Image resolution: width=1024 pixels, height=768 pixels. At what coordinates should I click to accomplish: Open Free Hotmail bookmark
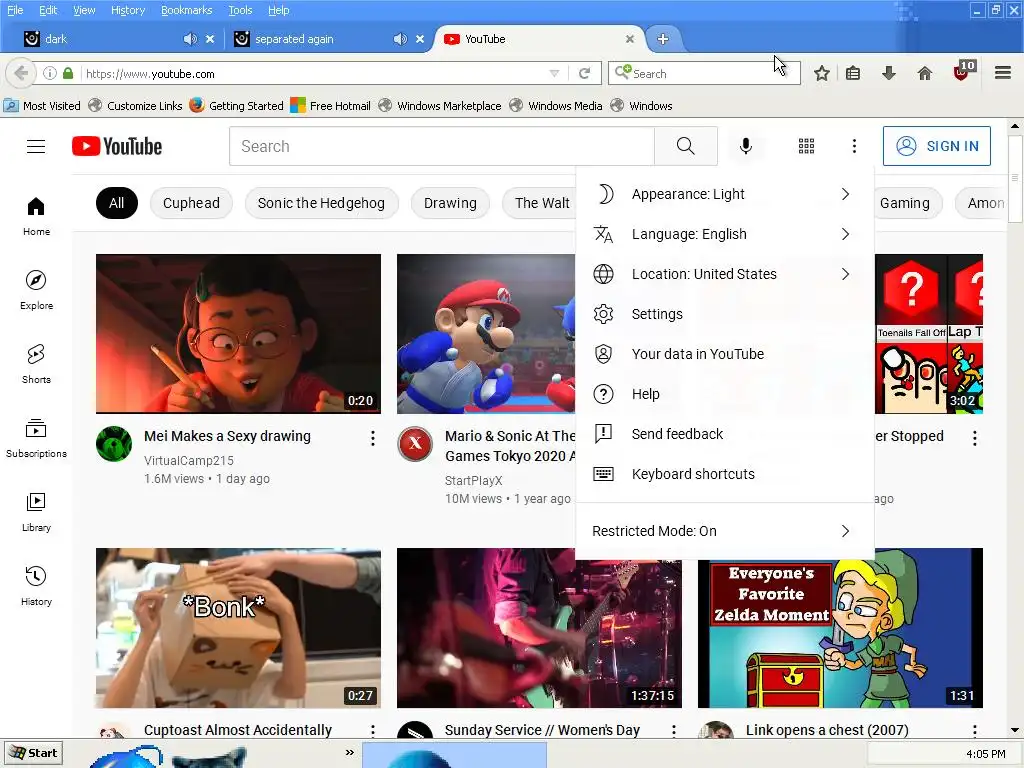330,106
